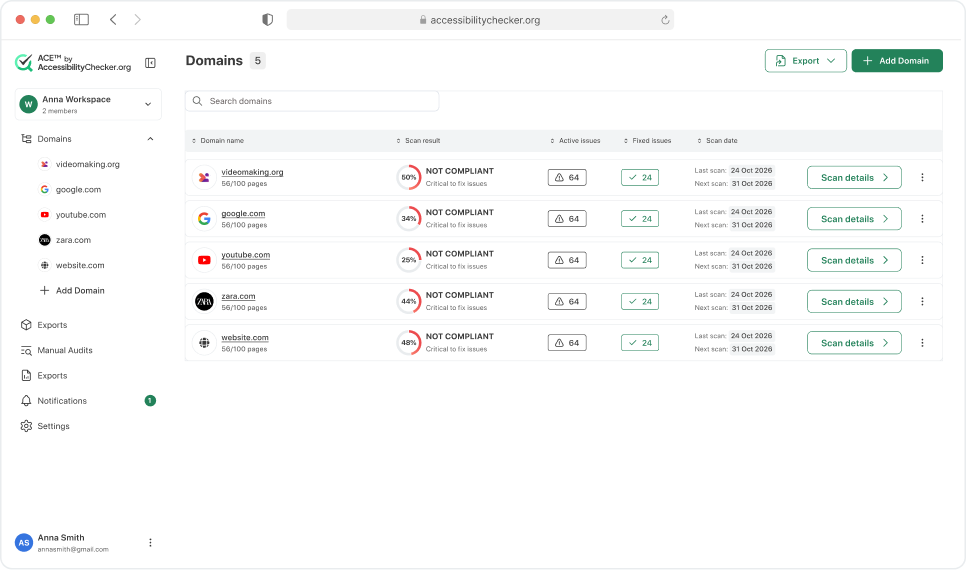Sort by Fixed issues column
966x570 pixels.
647,140
